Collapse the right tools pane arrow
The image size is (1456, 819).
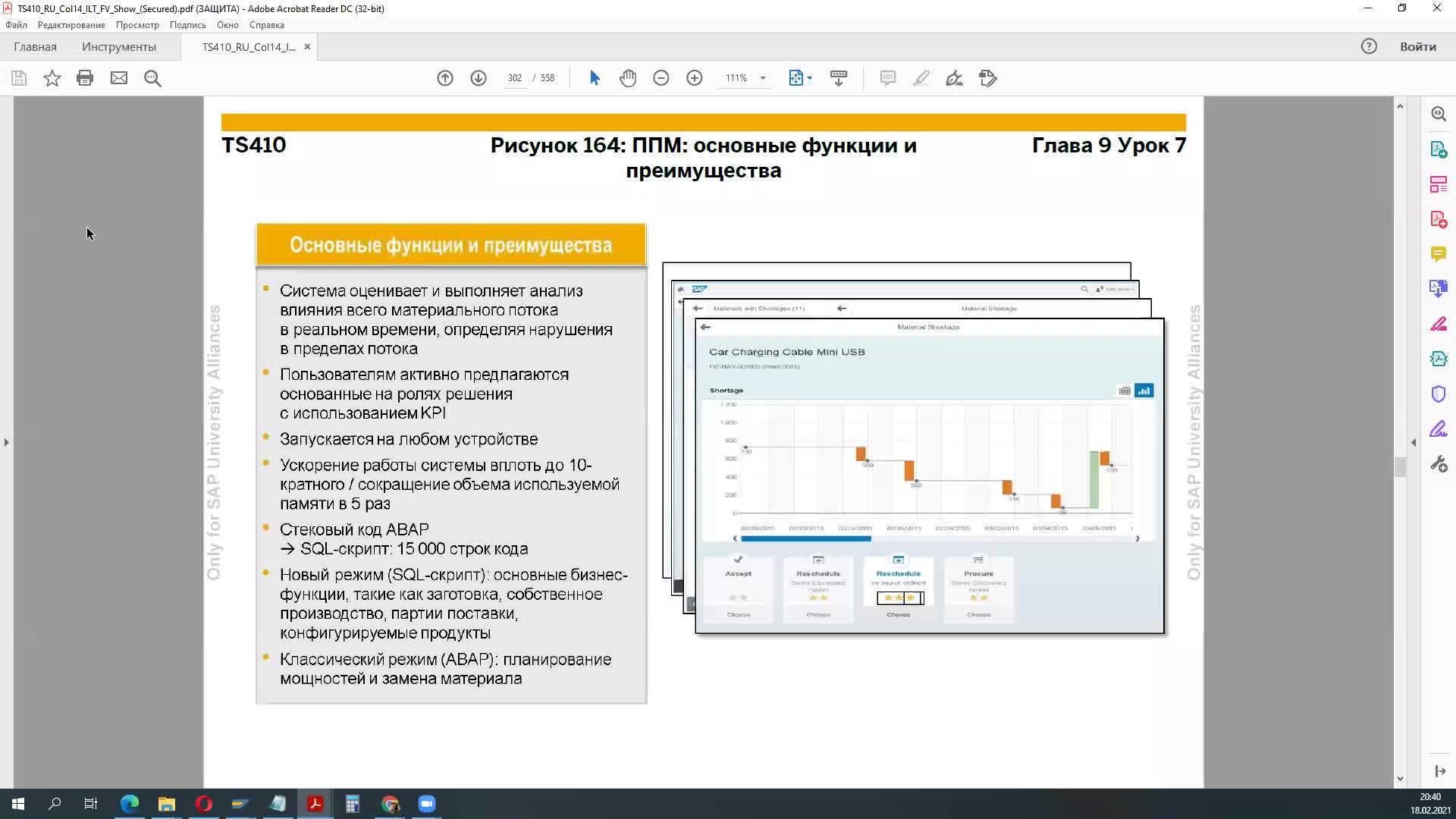click(x=1414, y=442)
